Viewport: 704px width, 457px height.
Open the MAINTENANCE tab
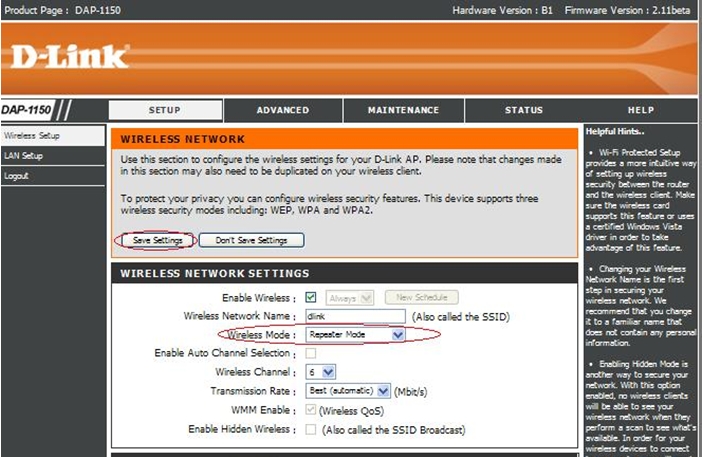[403, 110]
